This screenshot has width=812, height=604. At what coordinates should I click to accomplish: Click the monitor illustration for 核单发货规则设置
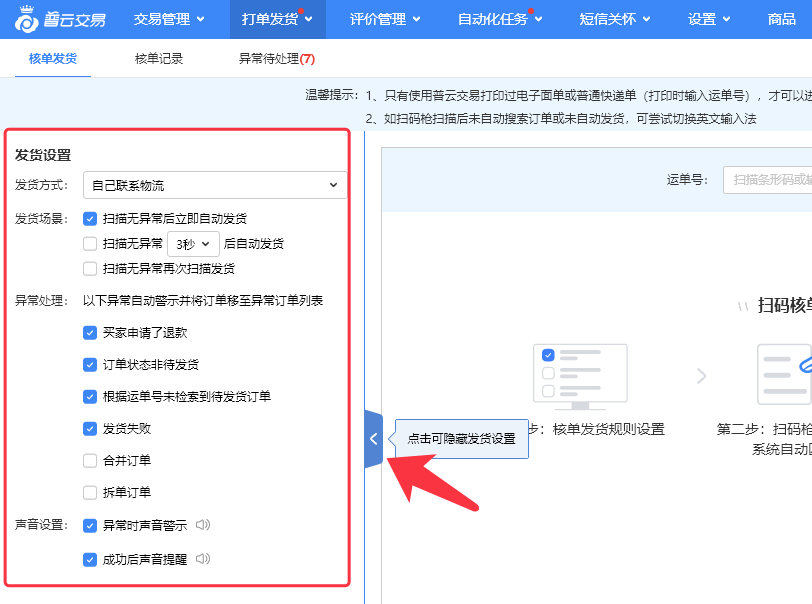click(x=580, y=377)
